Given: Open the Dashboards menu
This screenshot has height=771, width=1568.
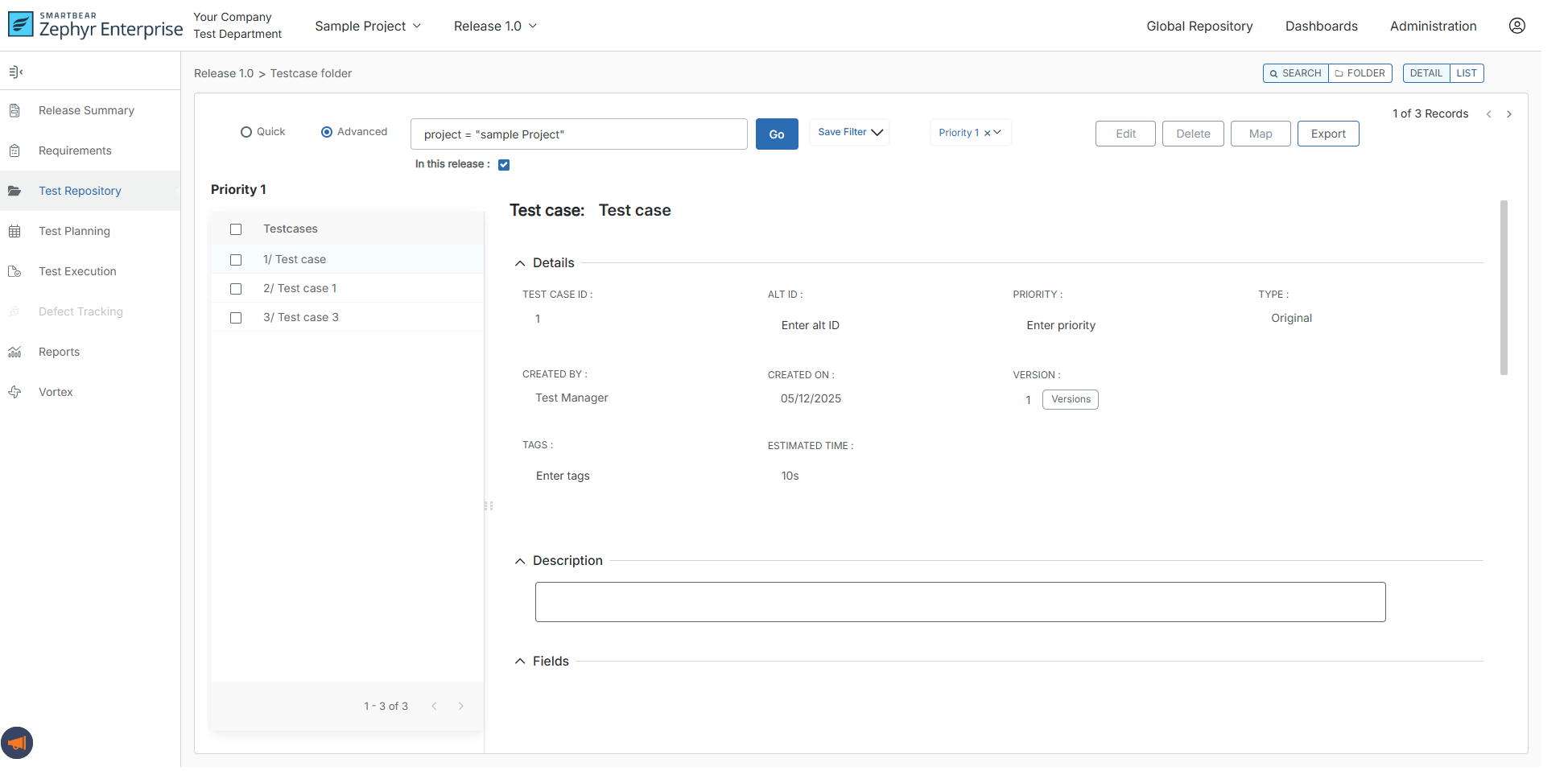Looking at the screenshot, I should click(x=1321, y=26).
